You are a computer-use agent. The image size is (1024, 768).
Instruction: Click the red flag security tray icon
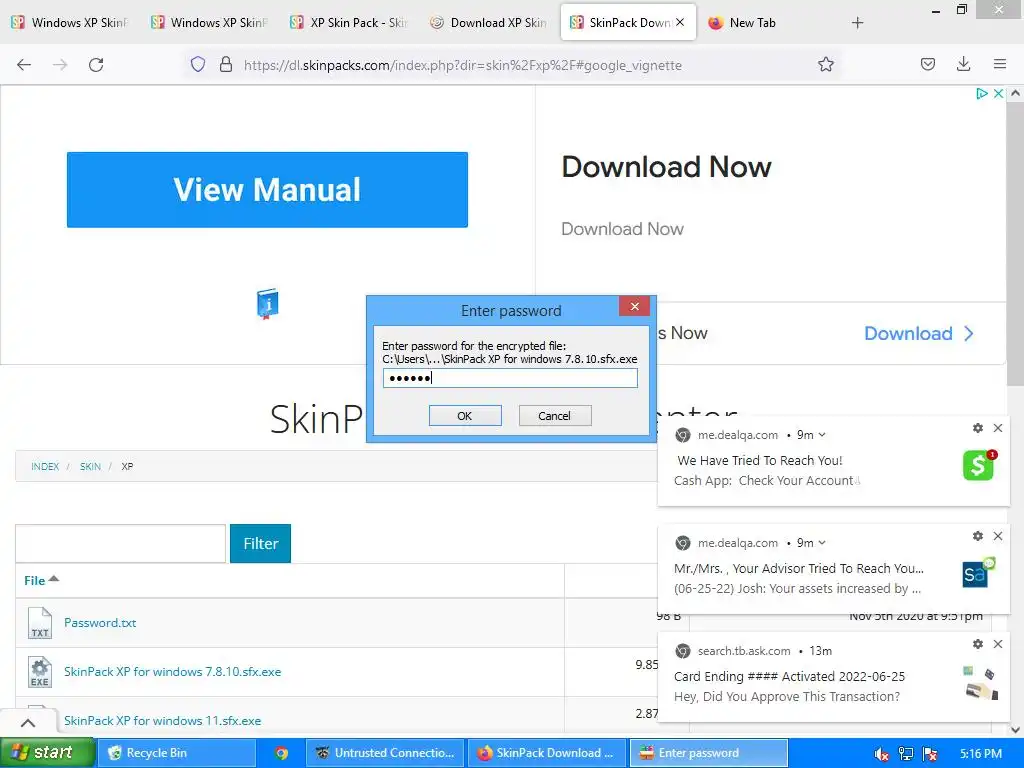(x=930, y=754)
